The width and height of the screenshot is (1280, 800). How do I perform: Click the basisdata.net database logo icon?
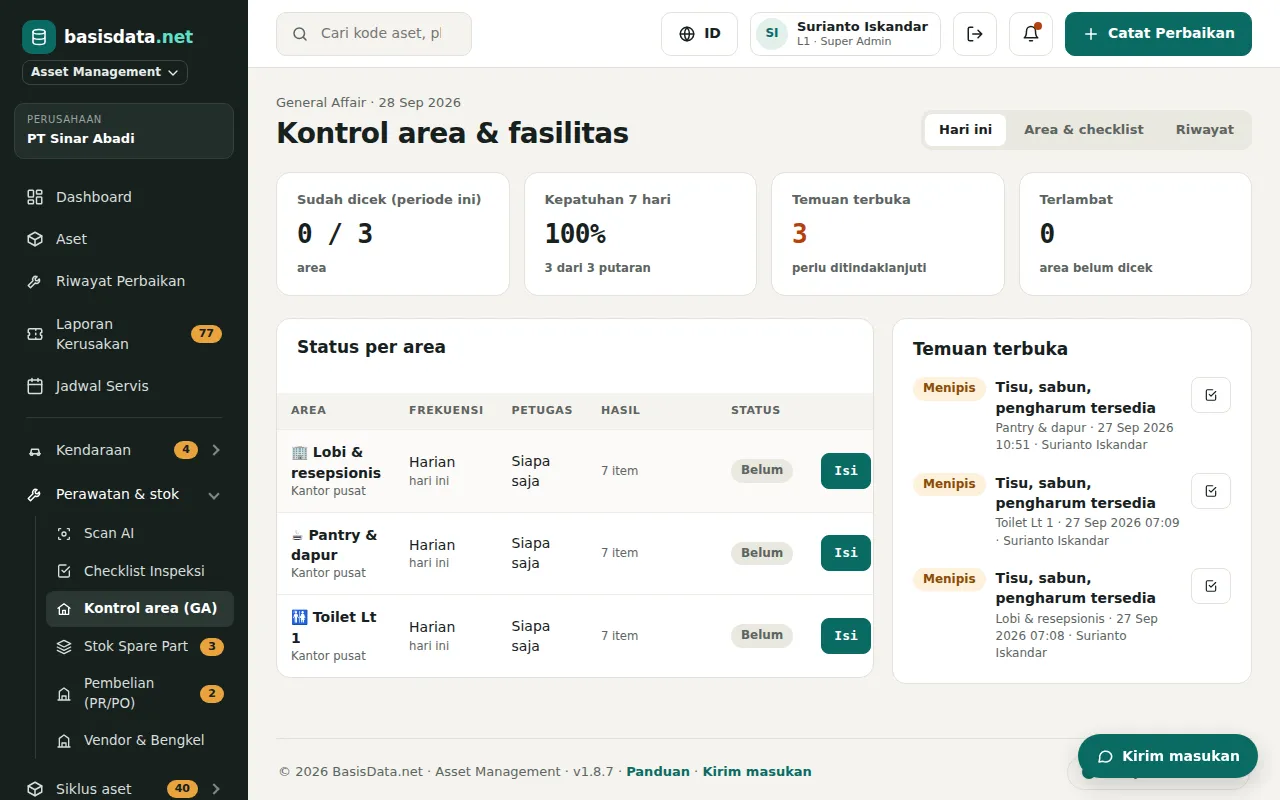(39, 37)
